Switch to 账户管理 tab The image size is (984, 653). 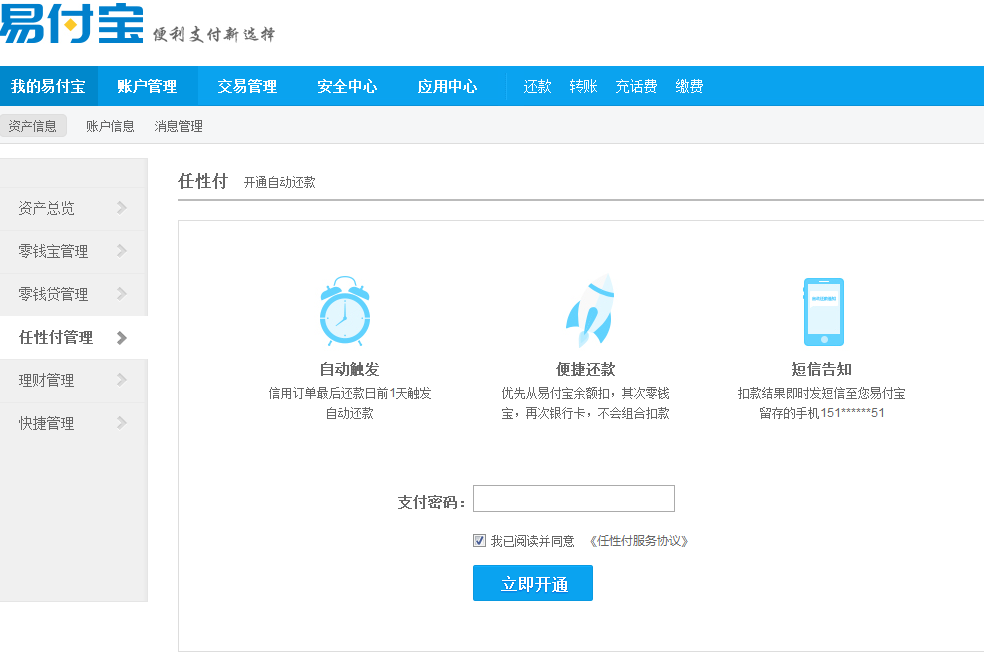coord(147,86)
